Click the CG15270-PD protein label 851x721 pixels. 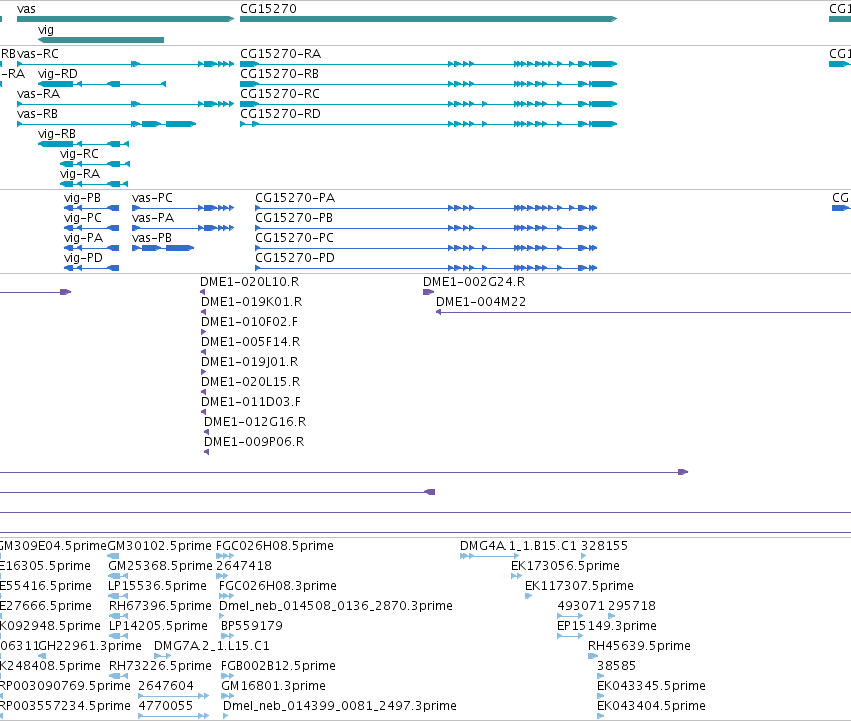[x=295, y=258]
